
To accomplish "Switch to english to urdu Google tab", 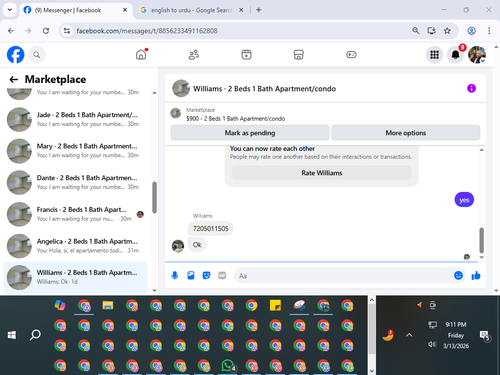I will [191, 10].
